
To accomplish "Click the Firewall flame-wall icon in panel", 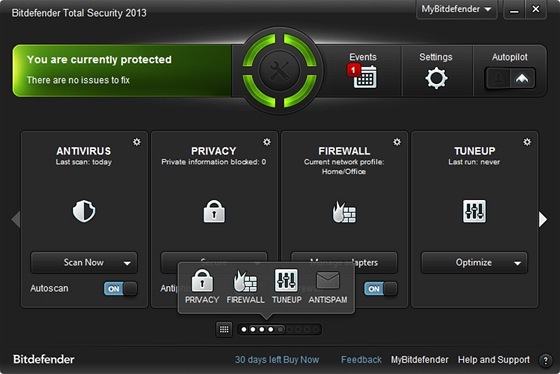I will point(344,212).
